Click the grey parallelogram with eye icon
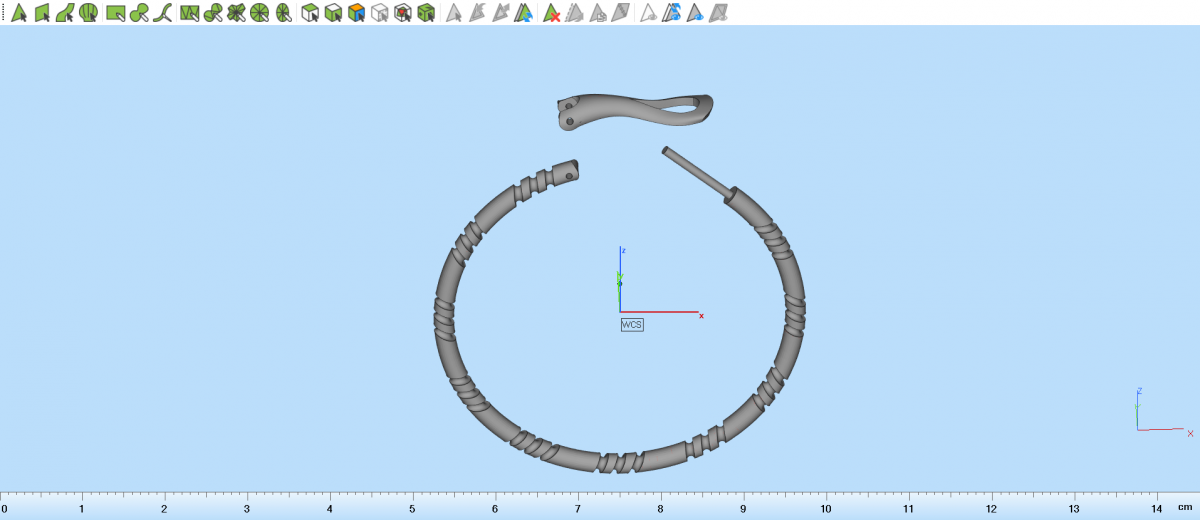Image resolution: width=1200 pixels, height=520 pixels. (719, 13)
